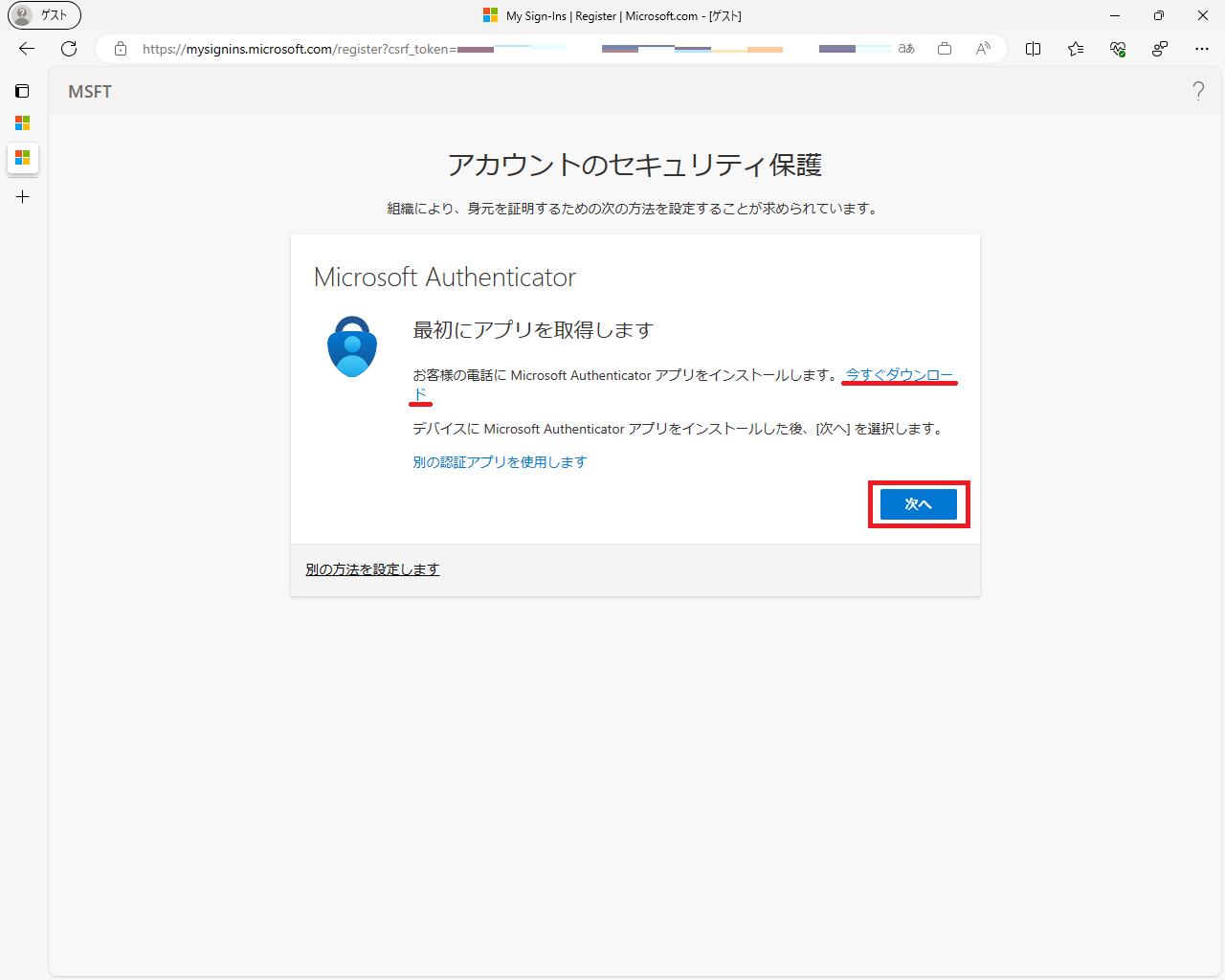The height and width of the screenshot is (980, 1225).
Task: Click 別の認証アプリを使用します link
Action: 500,462
